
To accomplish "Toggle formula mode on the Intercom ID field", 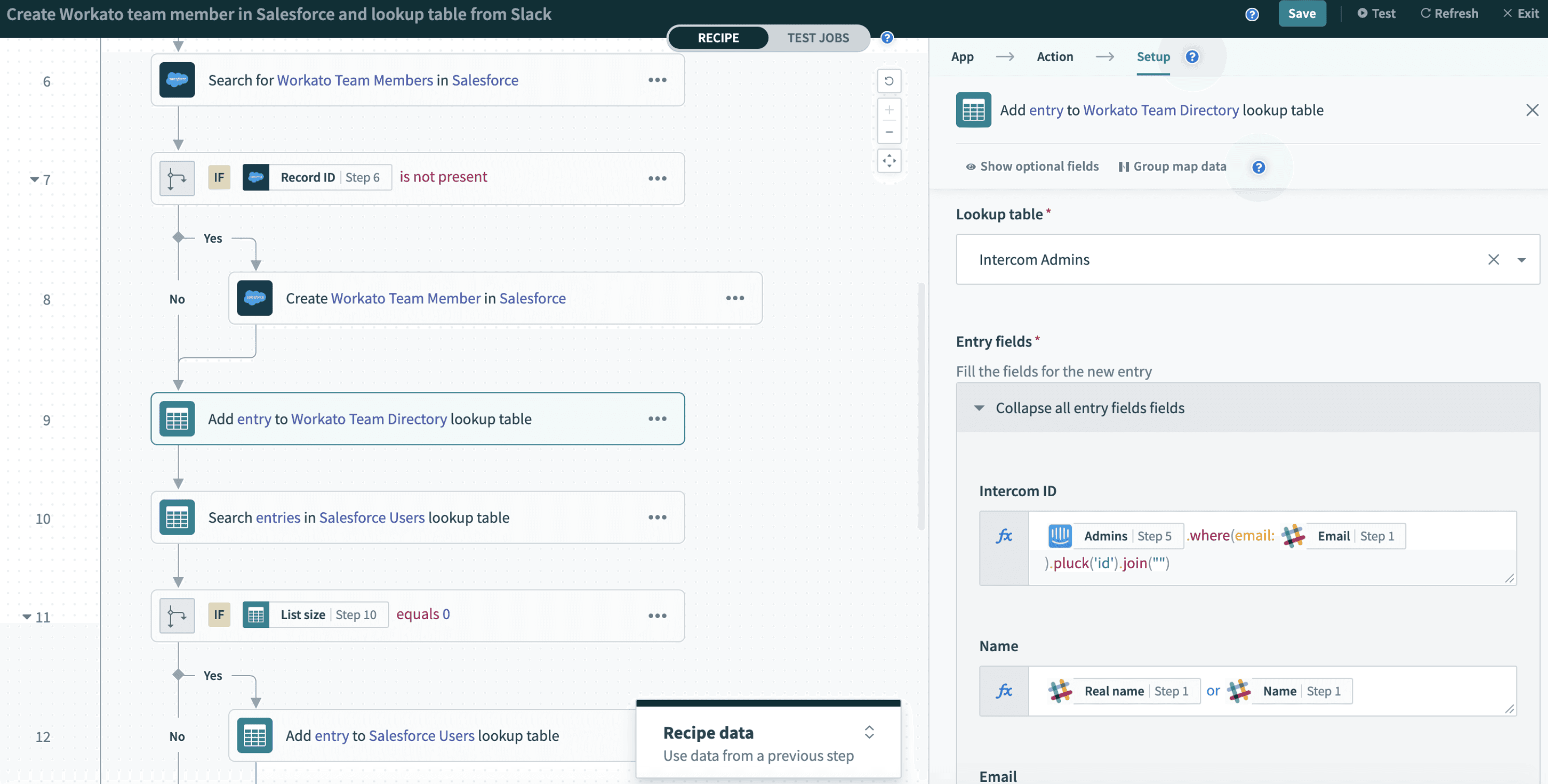I will pos(1004,548).
